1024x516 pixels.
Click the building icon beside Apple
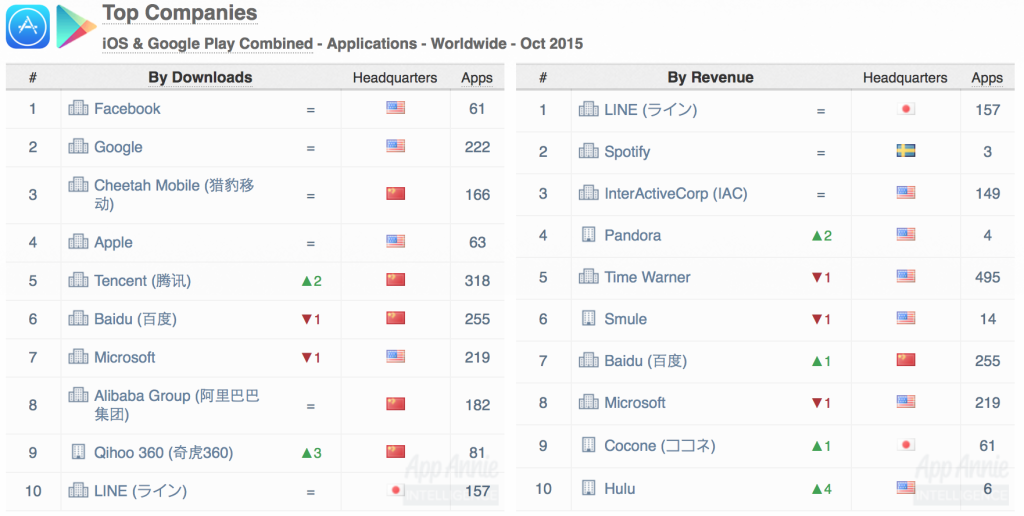78,242
